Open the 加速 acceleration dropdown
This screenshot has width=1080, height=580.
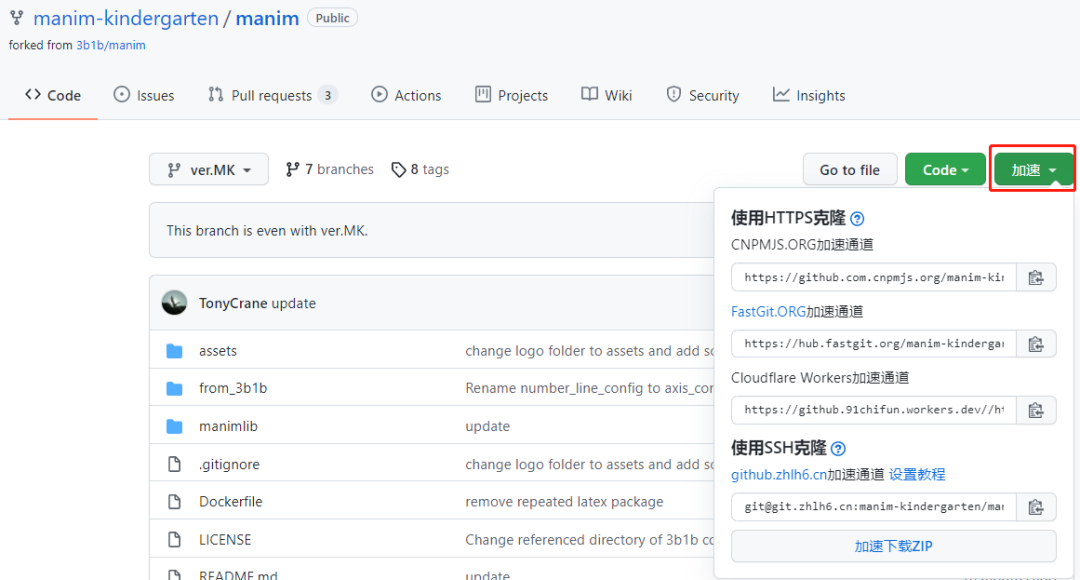1032,169
